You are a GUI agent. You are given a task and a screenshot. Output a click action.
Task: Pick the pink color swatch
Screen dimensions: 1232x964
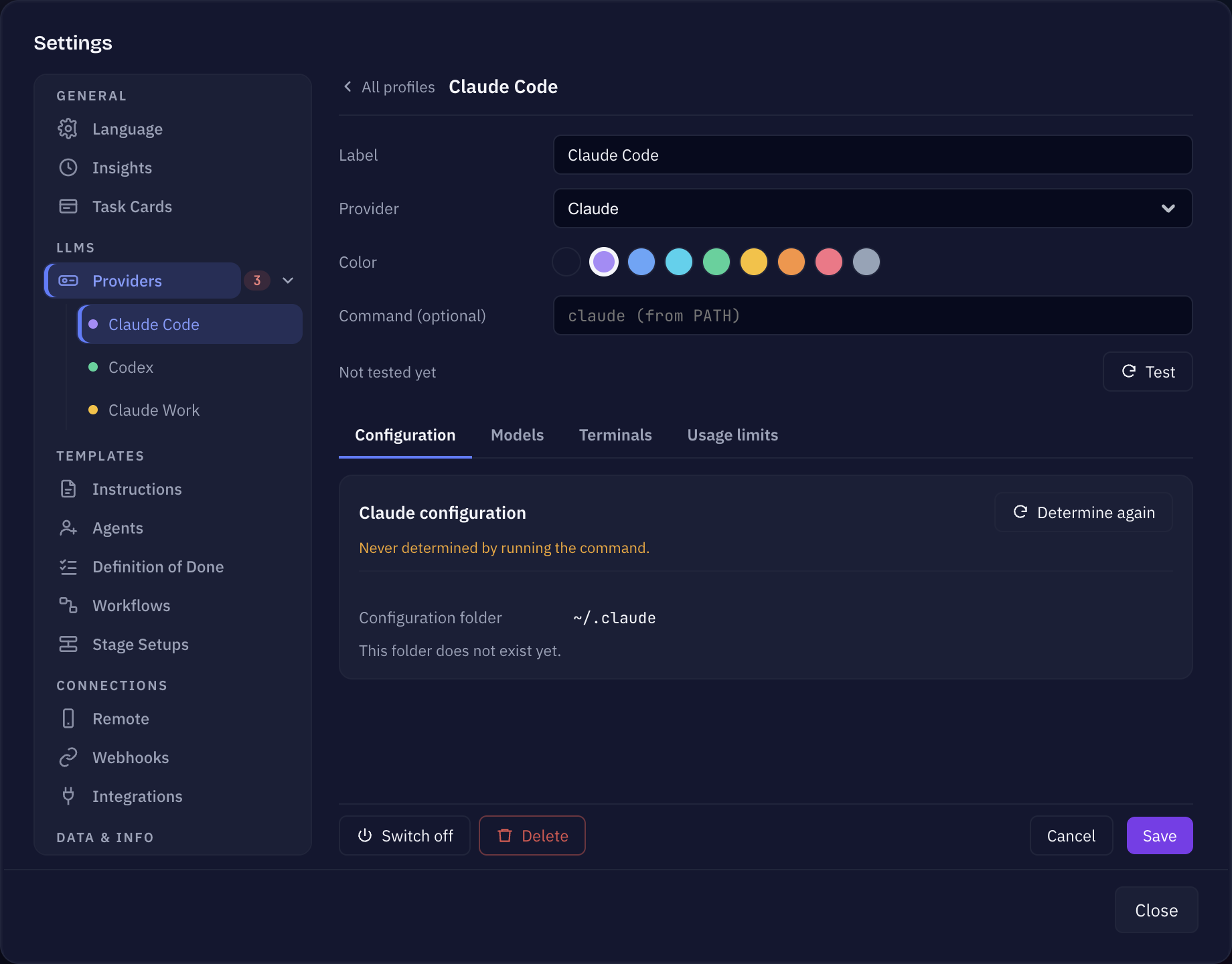[x=829, y=262]
